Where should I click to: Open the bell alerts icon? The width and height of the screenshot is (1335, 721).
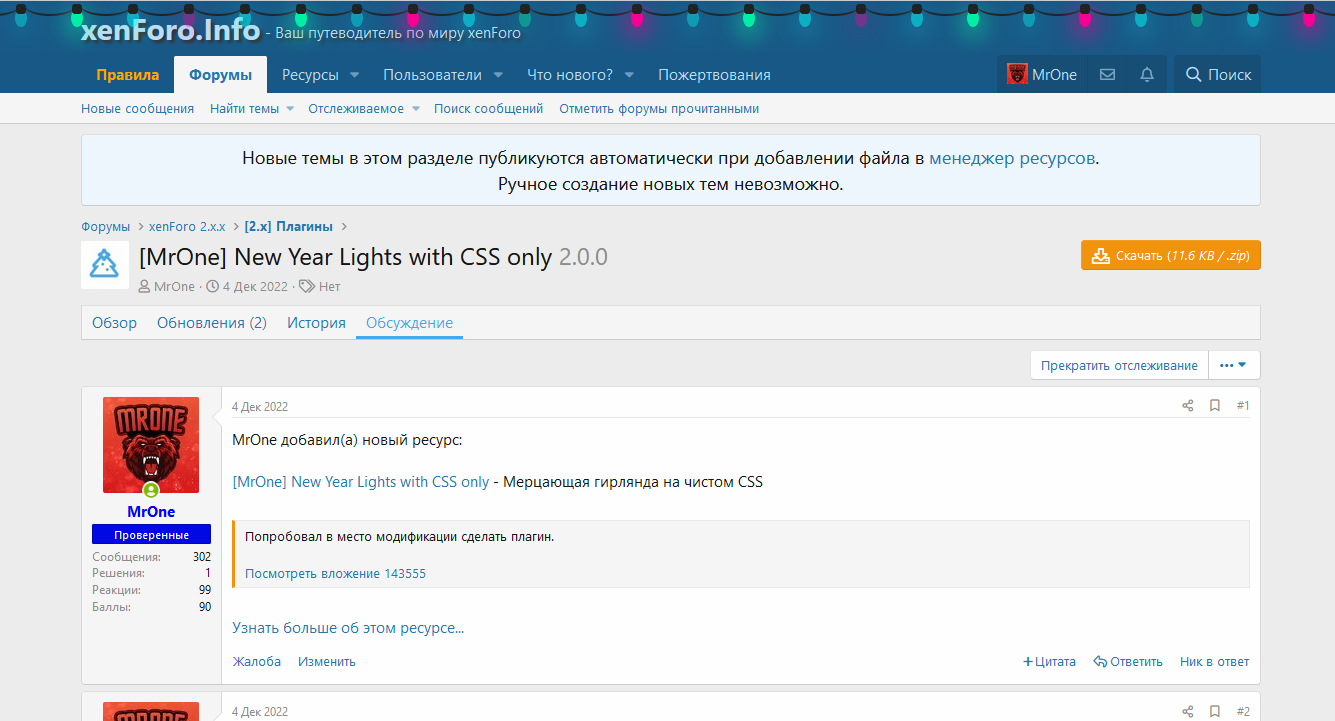1147,75
